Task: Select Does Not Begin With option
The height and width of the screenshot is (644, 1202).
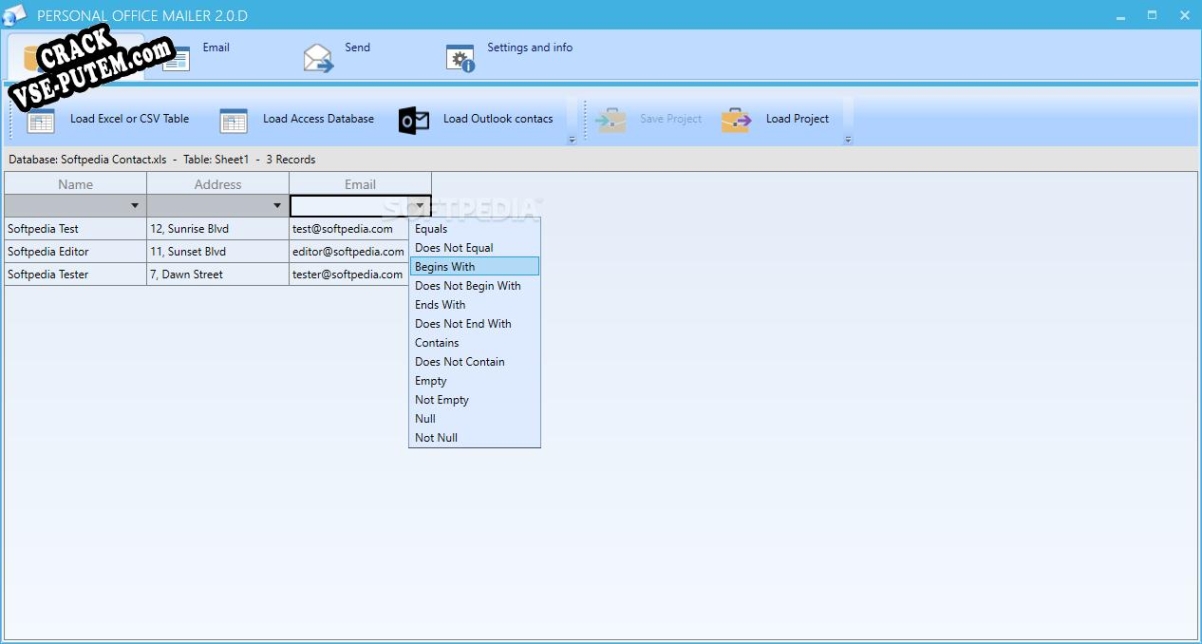Action: (x=475, y=286)
